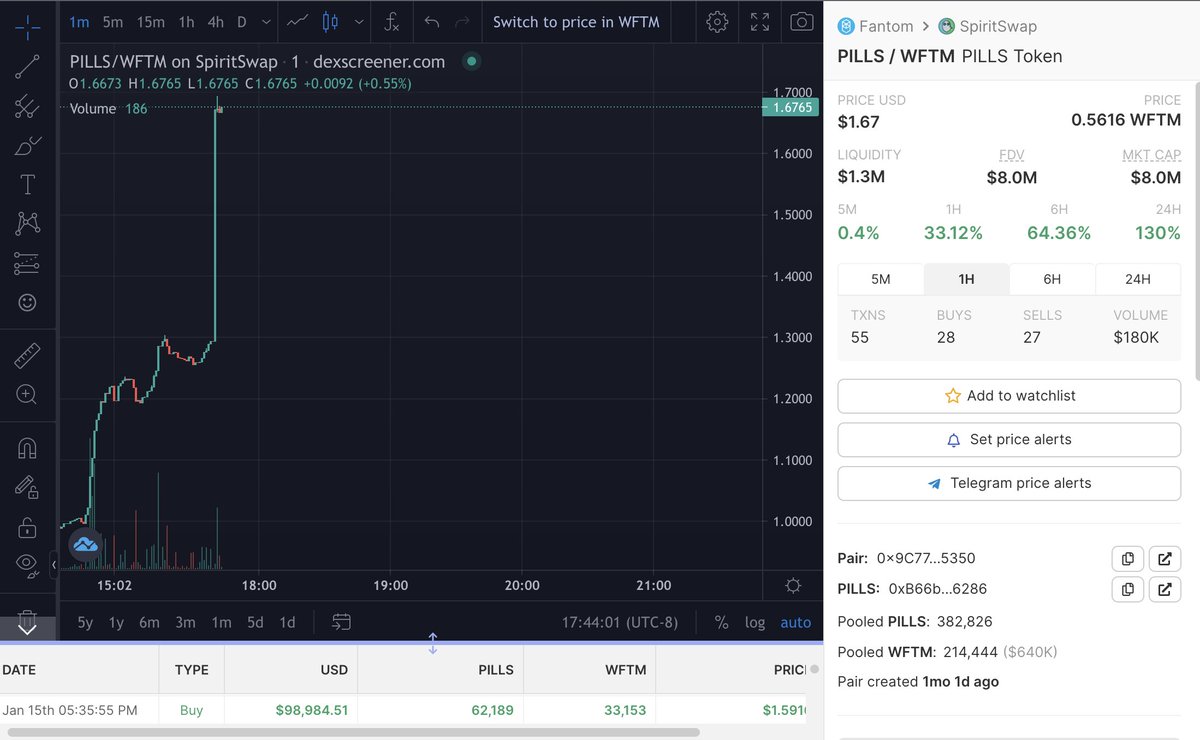Viewport: 1200px width, 740px height.
Task: Select the 1m timeframe
Action: [79, 21]
